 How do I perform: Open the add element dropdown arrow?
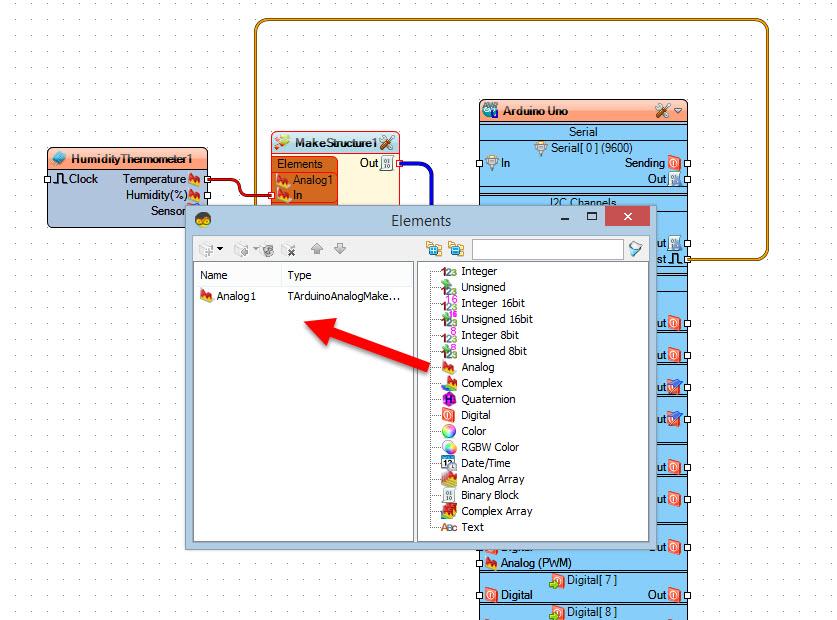(220, 249)
